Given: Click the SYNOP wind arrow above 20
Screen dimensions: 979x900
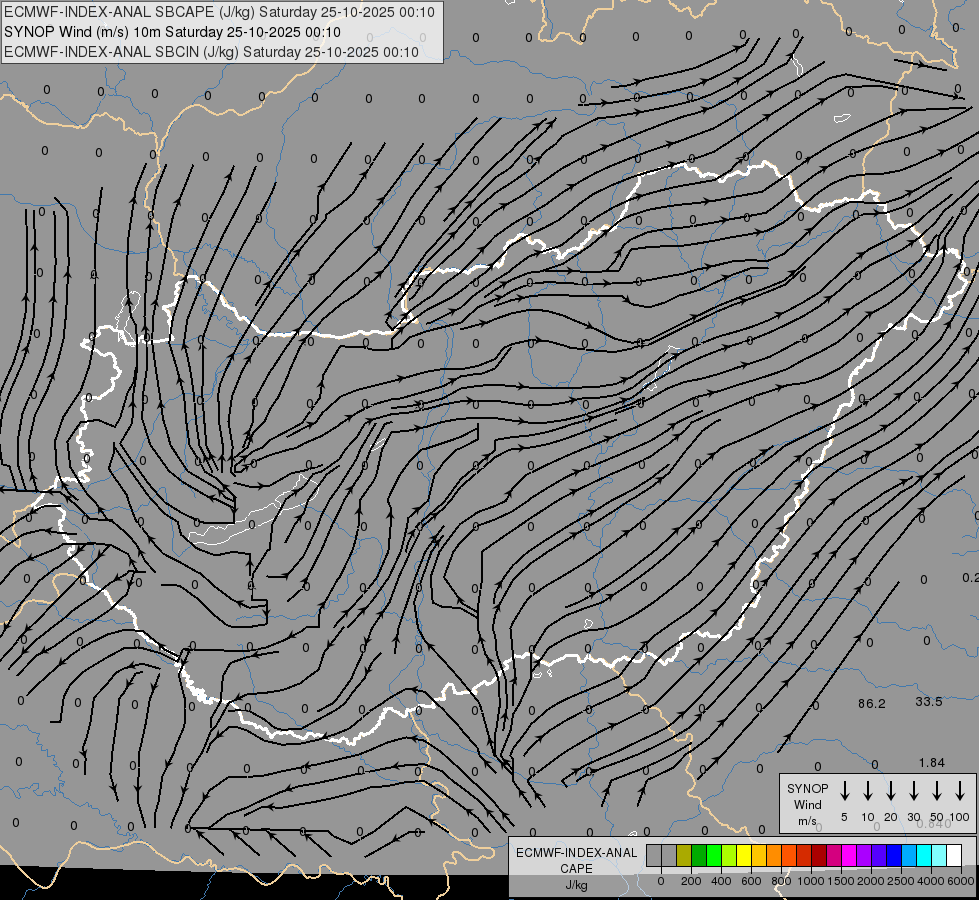Looking at the screenshot, I should (x=891, y=791).
